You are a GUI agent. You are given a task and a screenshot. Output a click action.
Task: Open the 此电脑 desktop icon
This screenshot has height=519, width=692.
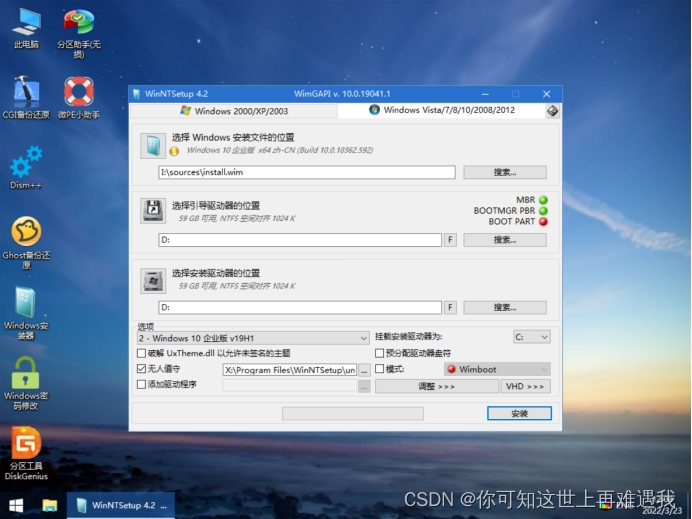[x=26, y=28]
